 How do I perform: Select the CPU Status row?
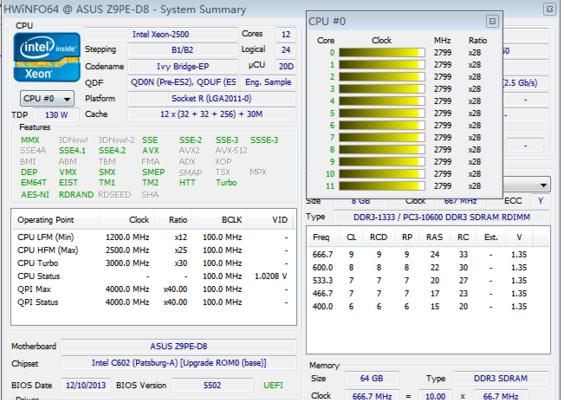point(153,276)
